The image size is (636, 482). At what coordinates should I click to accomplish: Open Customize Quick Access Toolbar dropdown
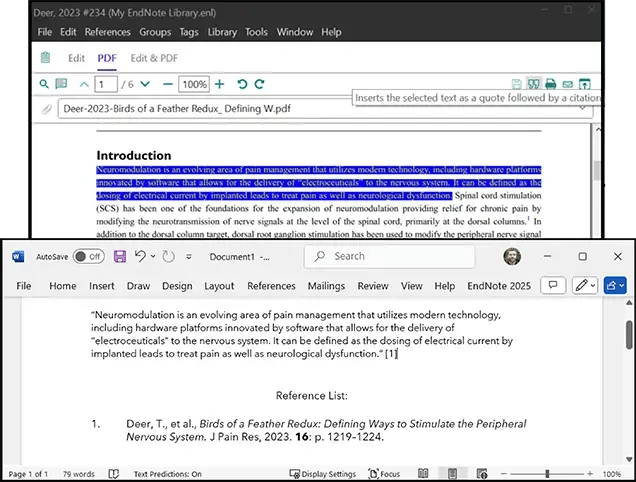pyautogui.click(x=189, y=256)
